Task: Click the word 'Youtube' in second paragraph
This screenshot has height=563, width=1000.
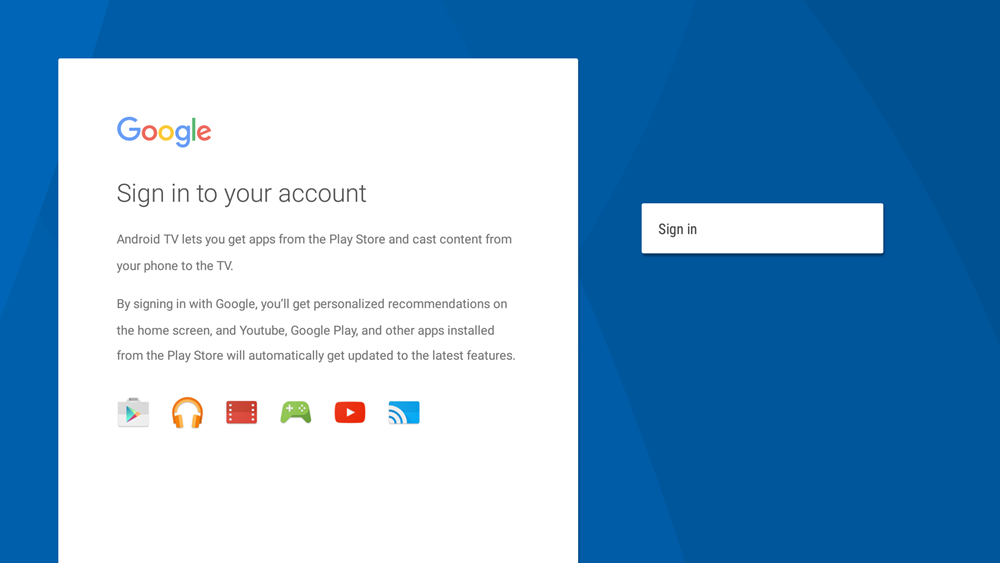Action: tap(262, 330)
